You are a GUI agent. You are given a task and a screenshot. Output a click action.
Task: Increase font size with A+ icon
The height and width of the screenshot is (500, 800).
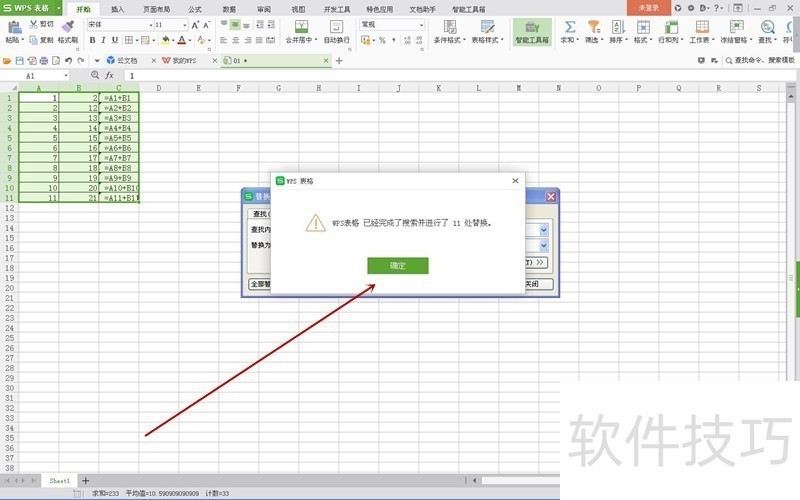click(x=195, y=24)
